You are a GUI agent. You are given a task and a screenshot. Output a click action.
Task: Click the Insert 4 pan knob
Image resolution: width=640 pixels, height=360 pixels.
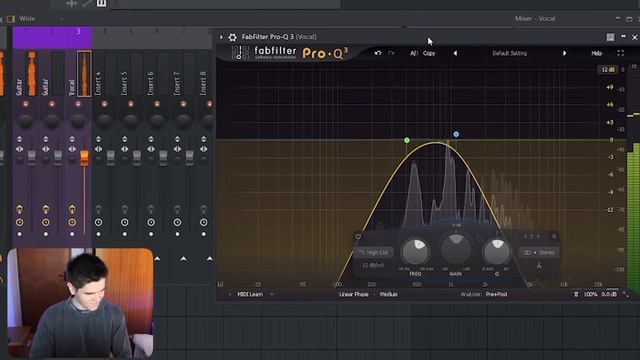104,121
